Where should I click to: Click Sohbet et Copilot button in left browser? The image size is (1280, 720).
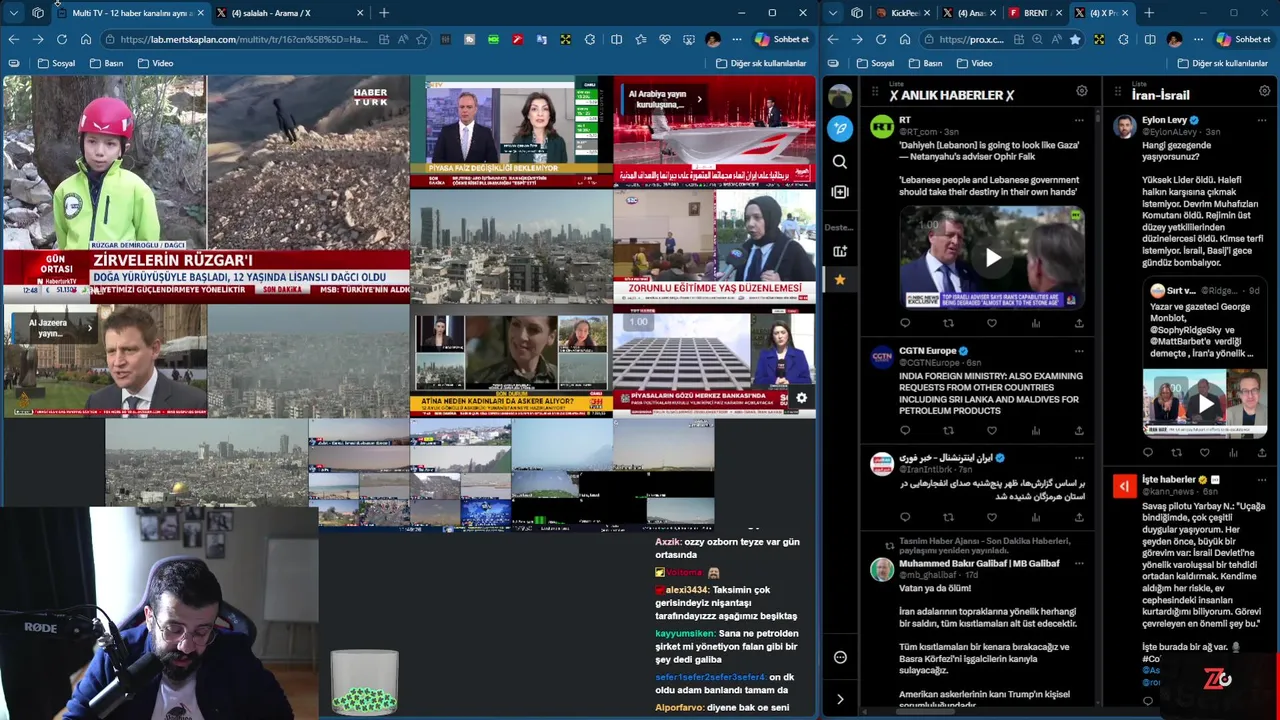(782, 39)
